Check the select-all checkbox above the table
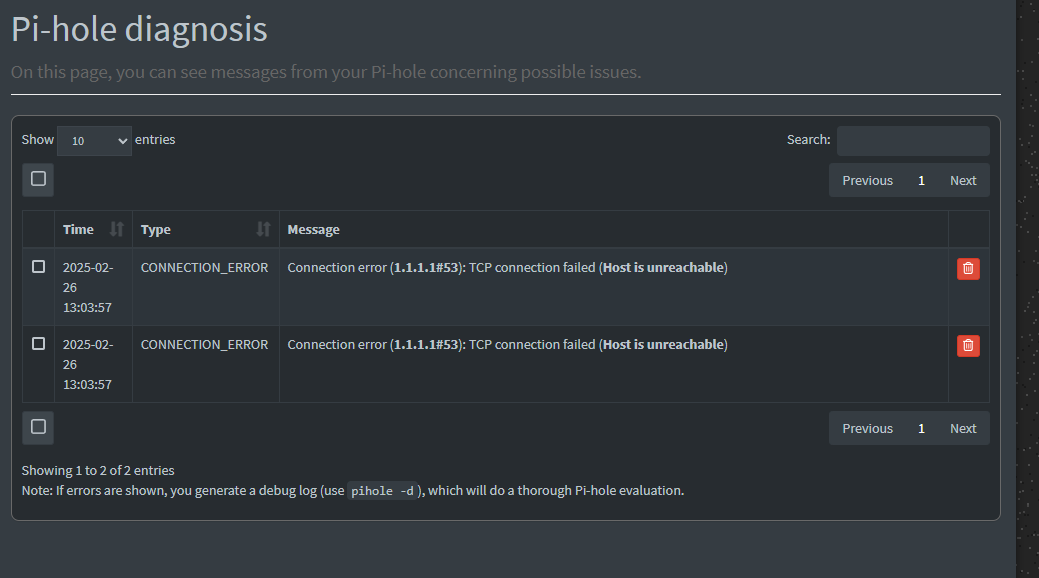This screenshot has width=1039, height=578. click(x=37, y=179)
